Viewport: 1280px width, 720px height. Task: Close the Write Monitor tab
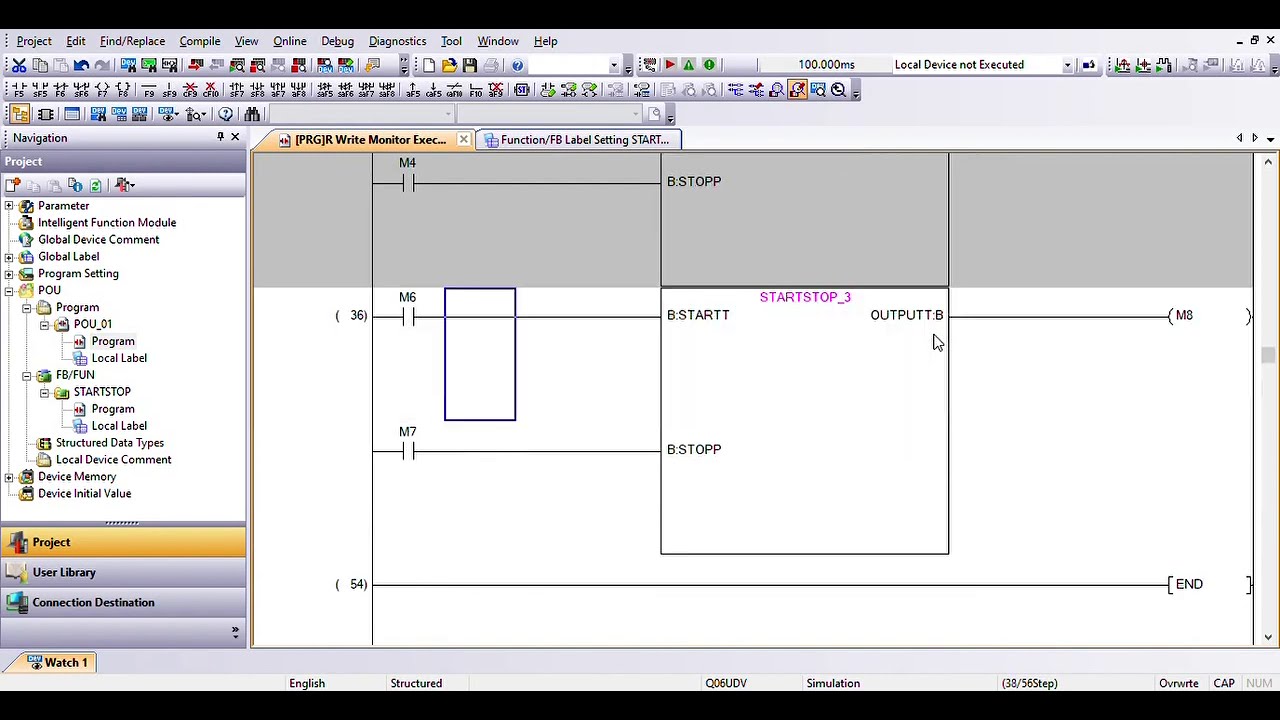pyautogui.click(x=464, y=140)
